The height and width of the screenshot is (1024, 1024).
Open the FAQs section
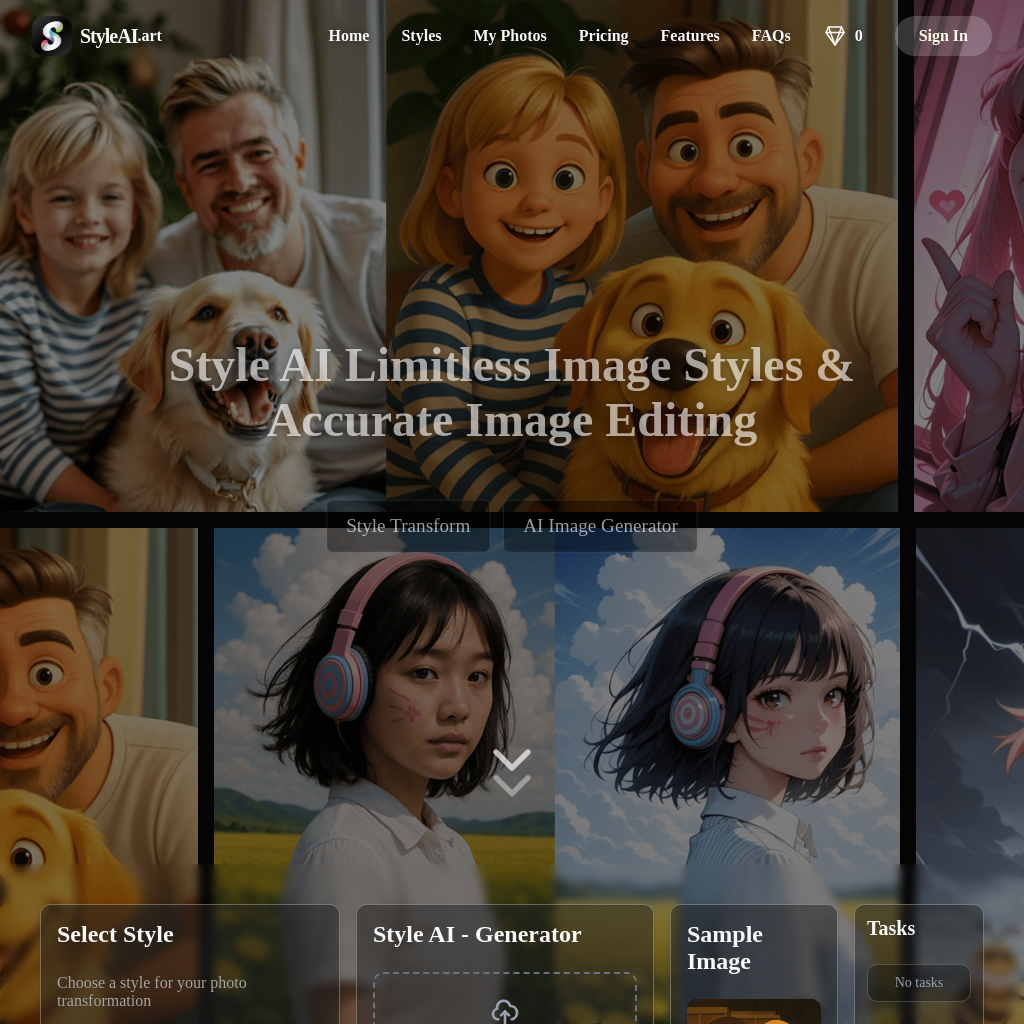[770, 36]
